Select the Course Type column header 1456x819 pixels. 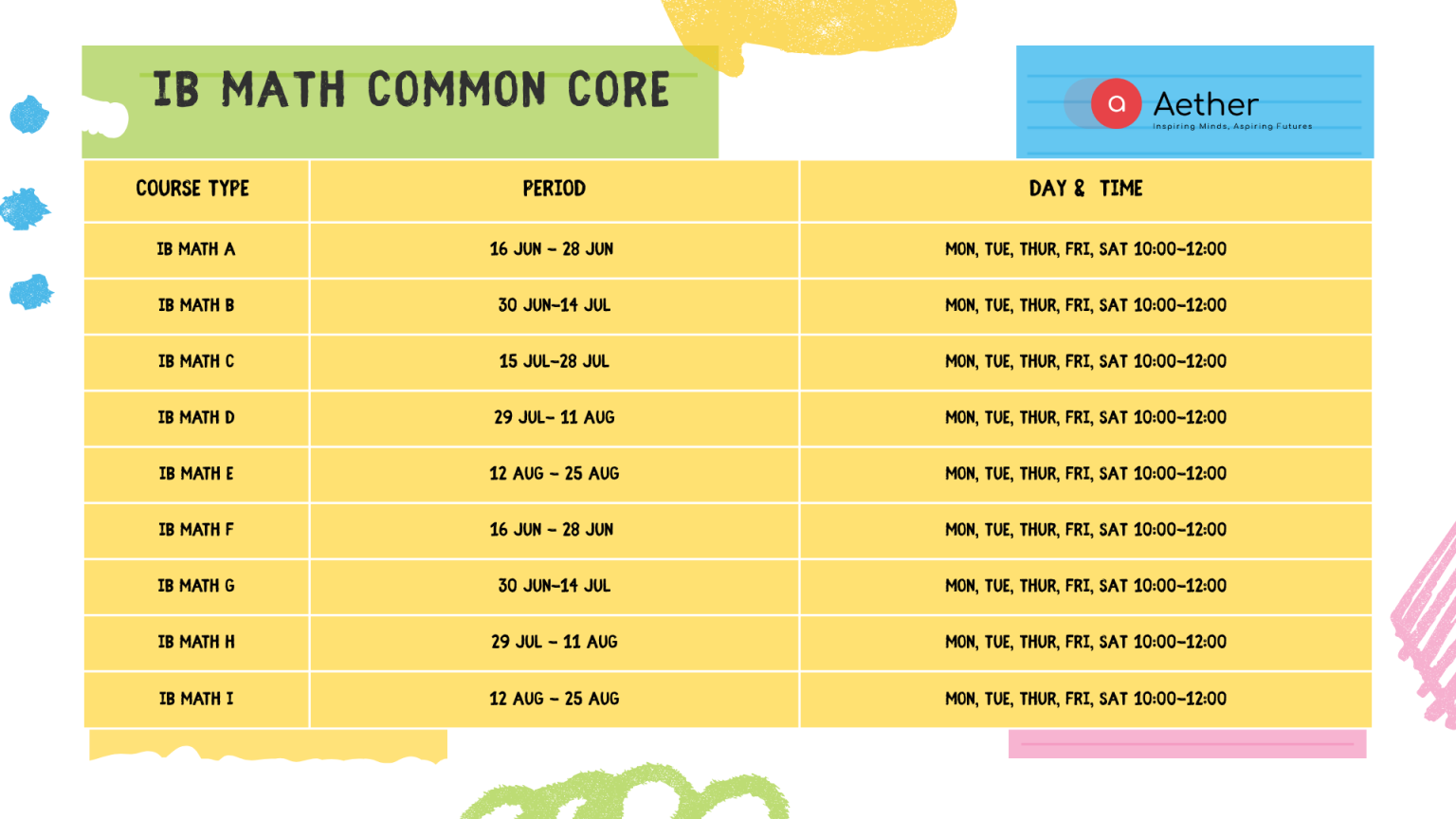point(192,189)
